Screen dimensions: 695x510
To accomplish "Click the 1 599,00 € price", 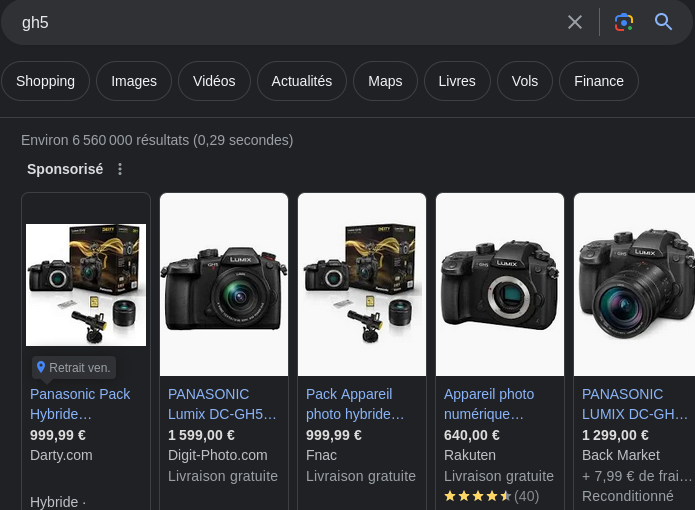I will coord(201,435).
